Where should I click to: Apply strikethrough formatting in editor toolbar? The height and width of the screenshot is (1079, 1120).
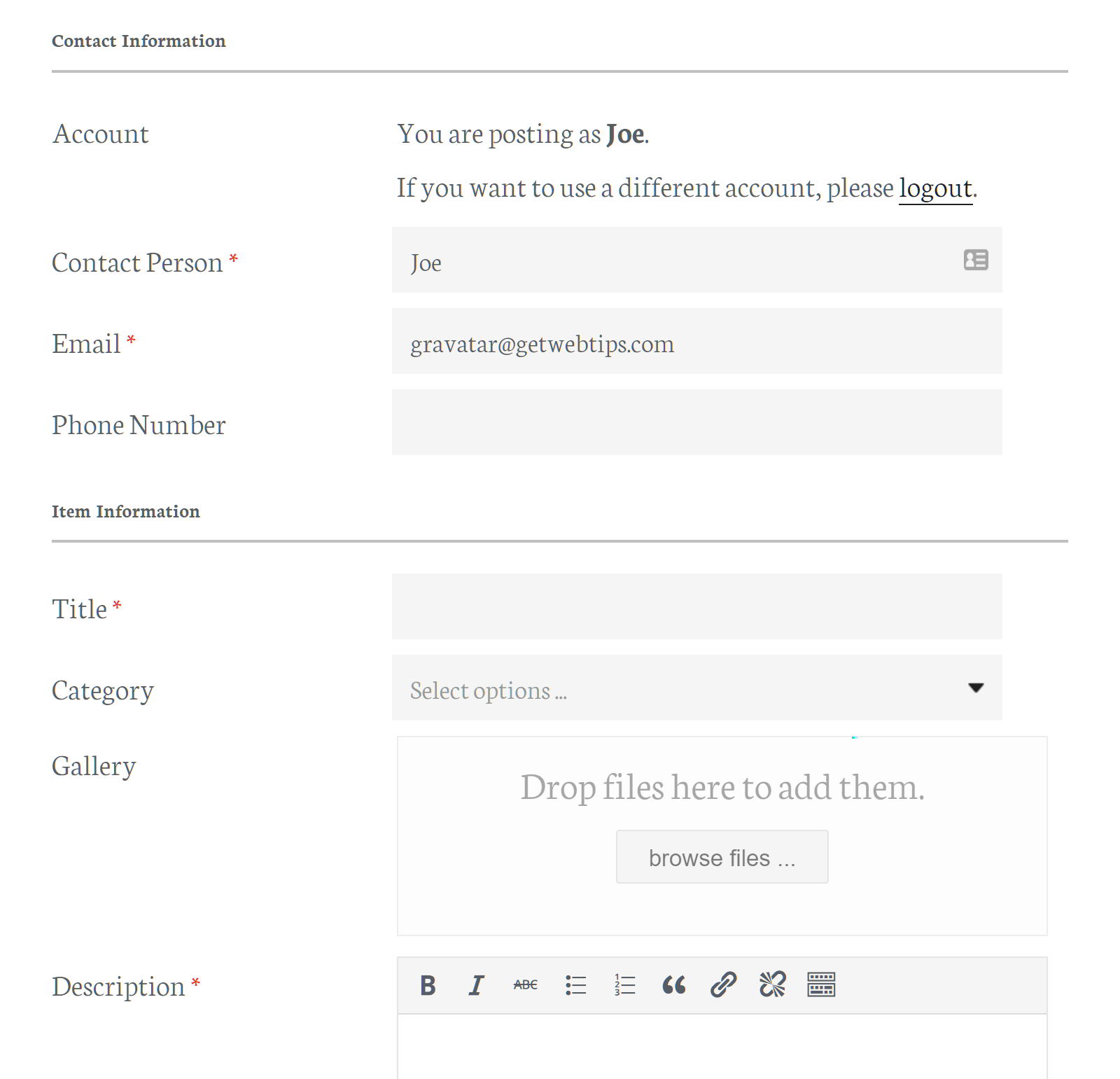tap(525, 985)
